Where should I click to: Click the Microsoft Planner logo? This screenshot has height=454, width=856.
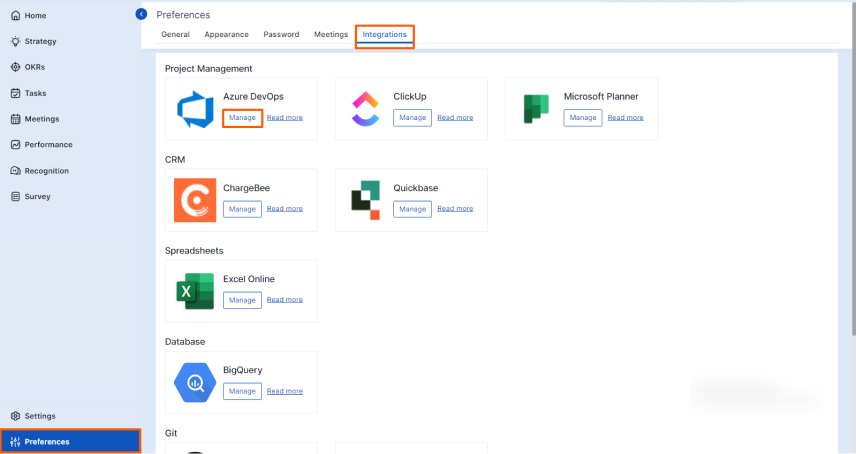pyautogui.click(x=536, y=109)
